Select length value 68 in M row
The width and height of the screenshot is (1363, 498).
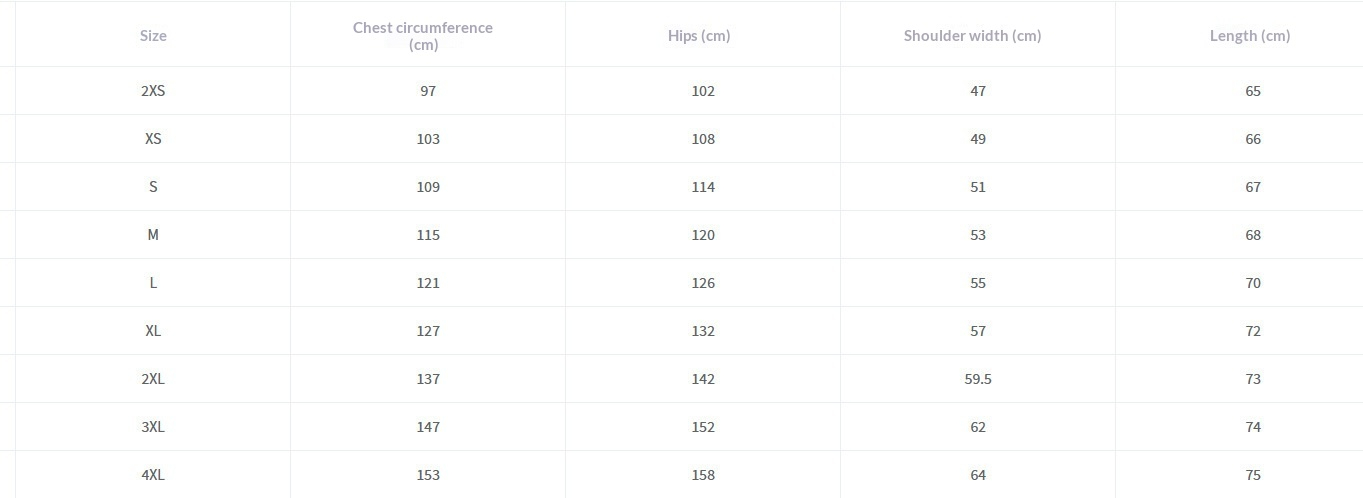click(1253, 235)
